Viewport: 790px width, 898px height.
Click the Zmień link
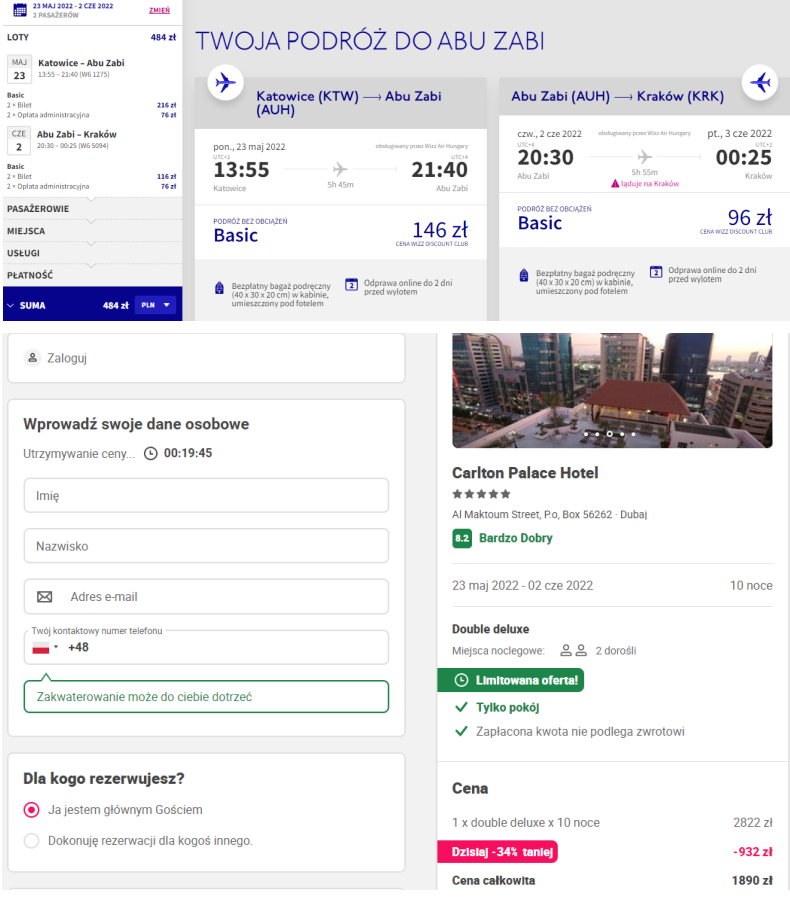point(158,10)
